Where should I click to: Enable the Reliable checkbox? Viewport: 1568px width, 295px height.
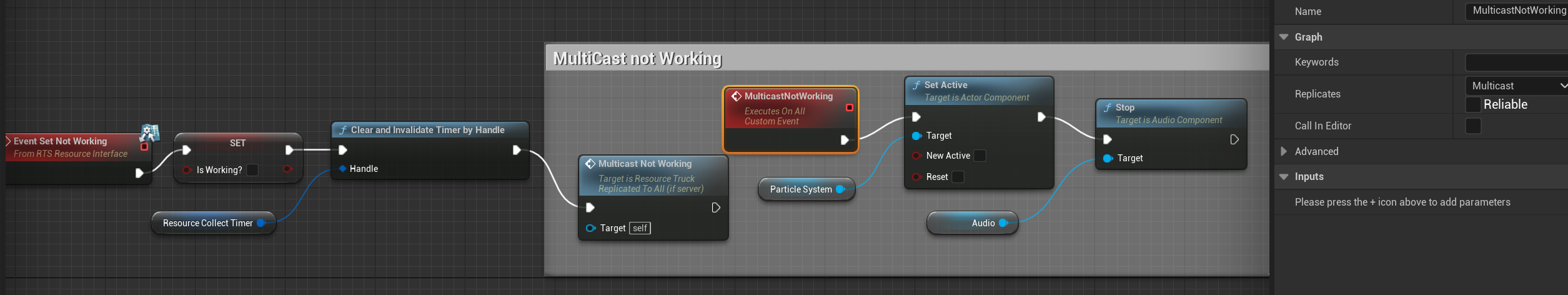point(1473,104)
